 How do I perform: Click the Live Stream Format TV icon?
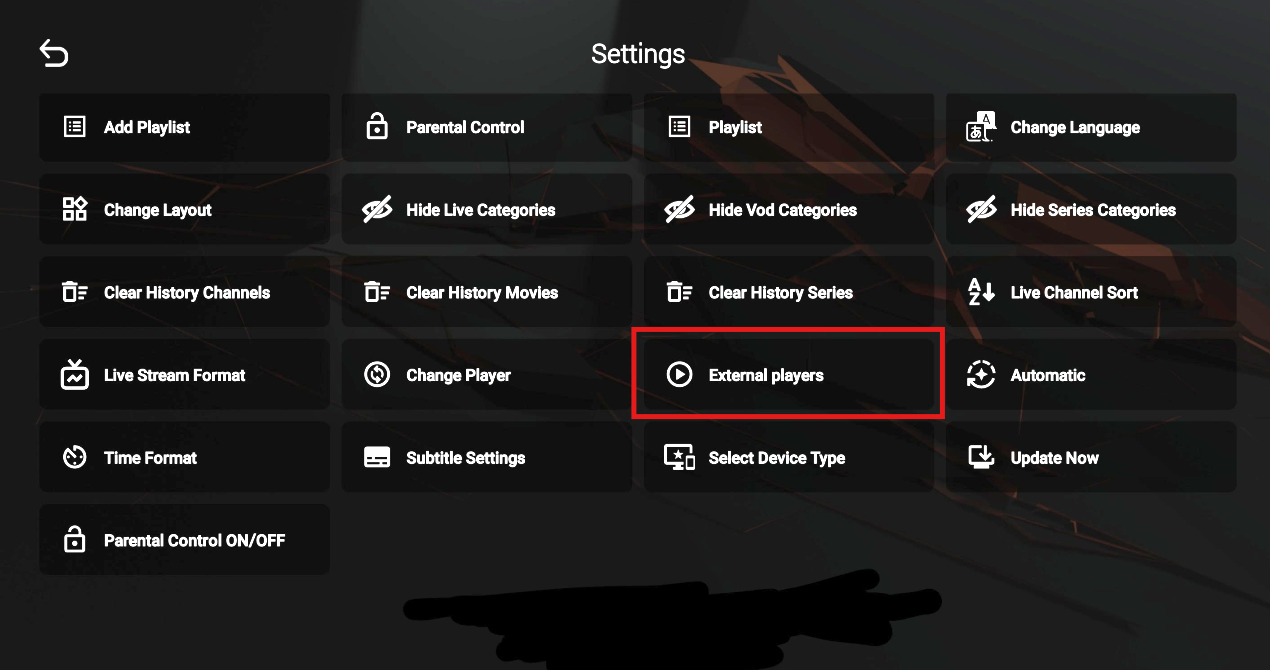pyautogui.click(x=75, y=375)
